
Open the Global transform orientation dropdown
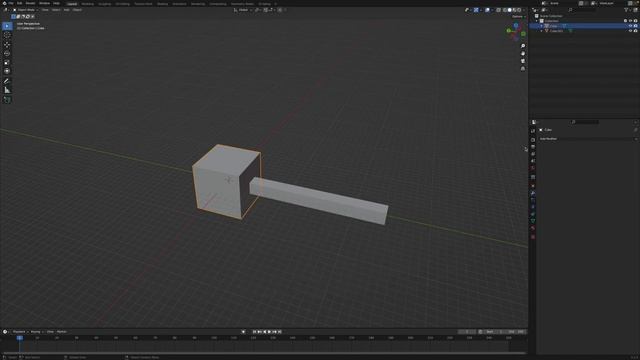243,10
